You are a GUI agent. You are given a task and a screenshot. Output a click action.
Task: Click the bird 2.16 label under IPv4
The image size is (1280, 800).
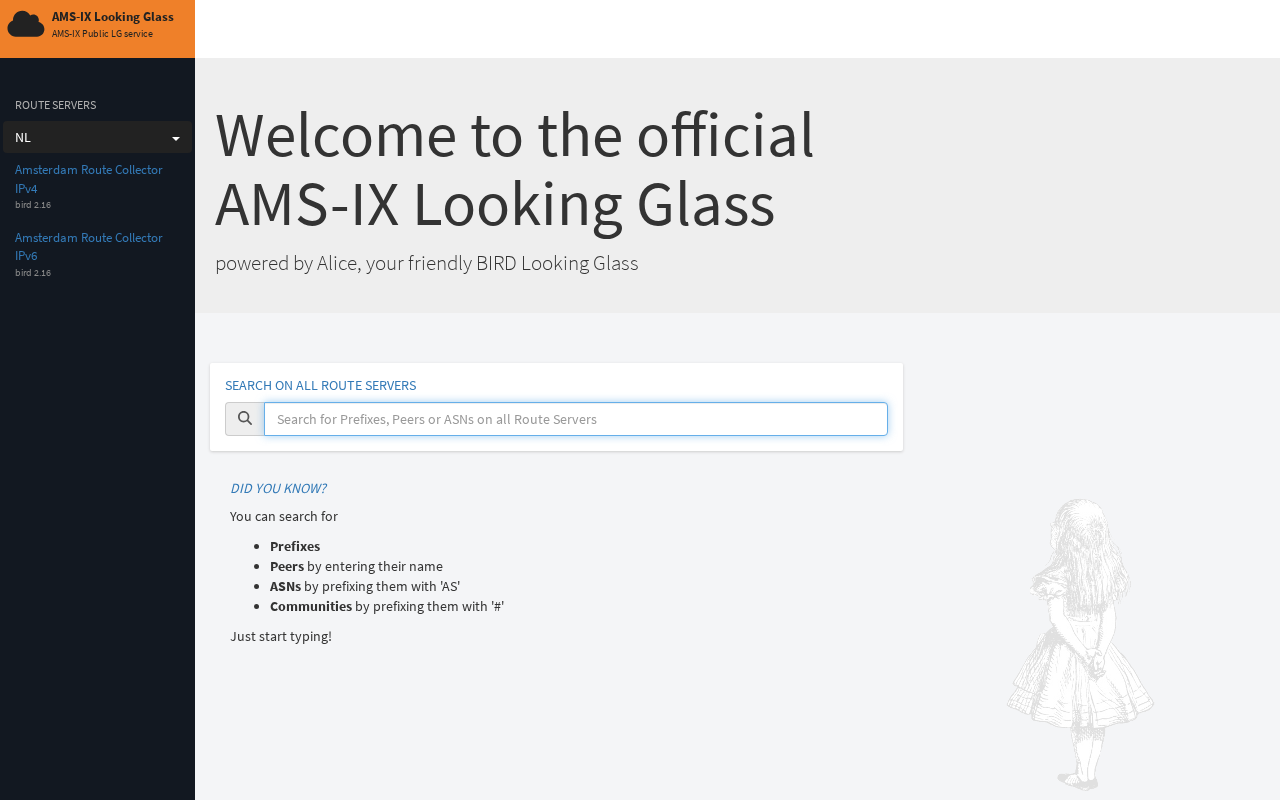pos(33,205)
